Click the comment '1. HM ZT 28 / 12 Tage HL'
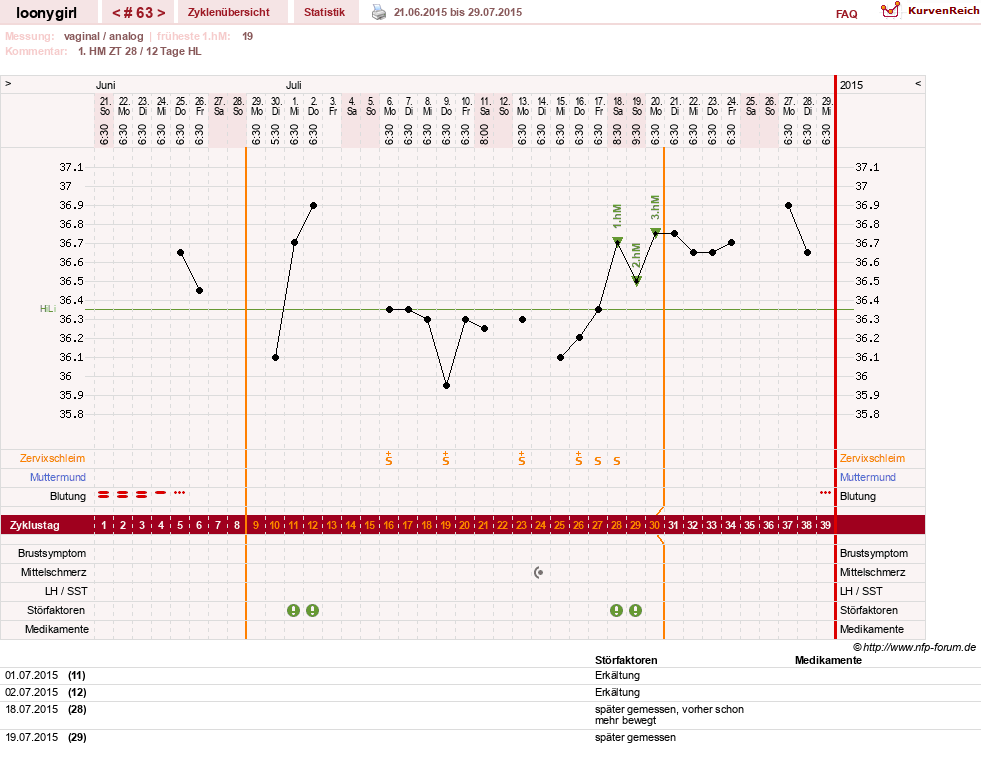 (x=140, y=51)
